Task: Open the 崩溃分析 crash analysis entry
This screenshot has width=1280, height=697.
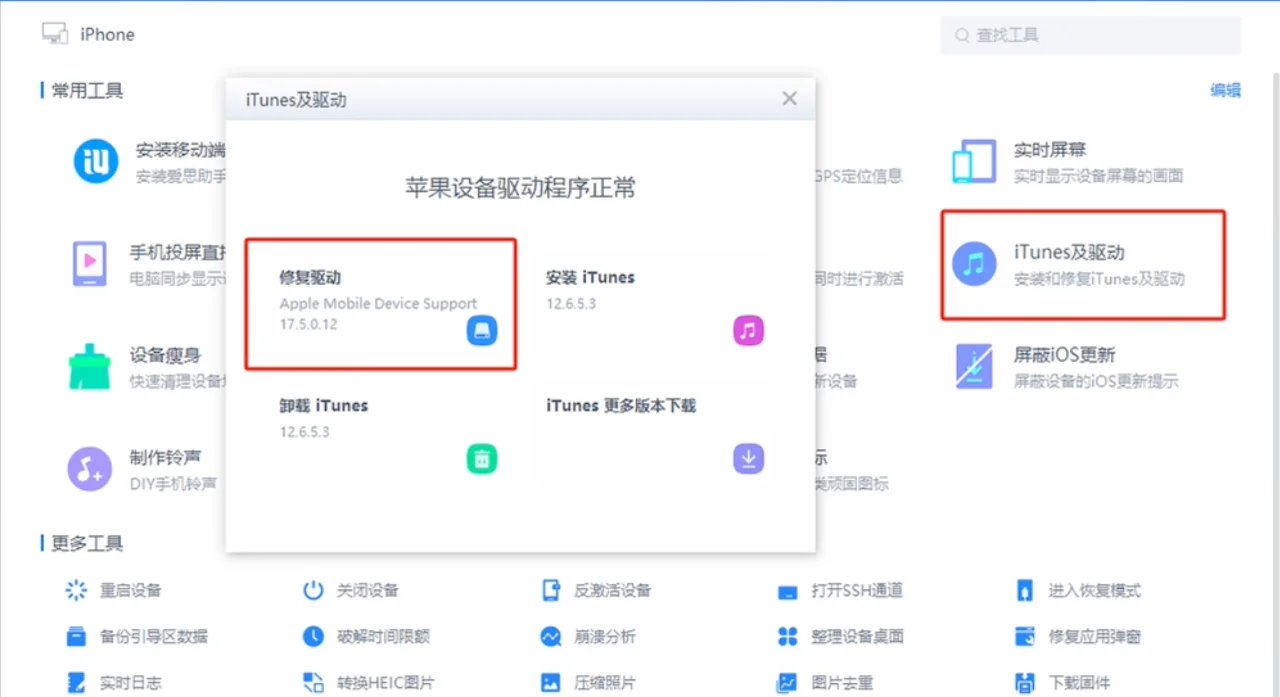Action: click(594, 636)
